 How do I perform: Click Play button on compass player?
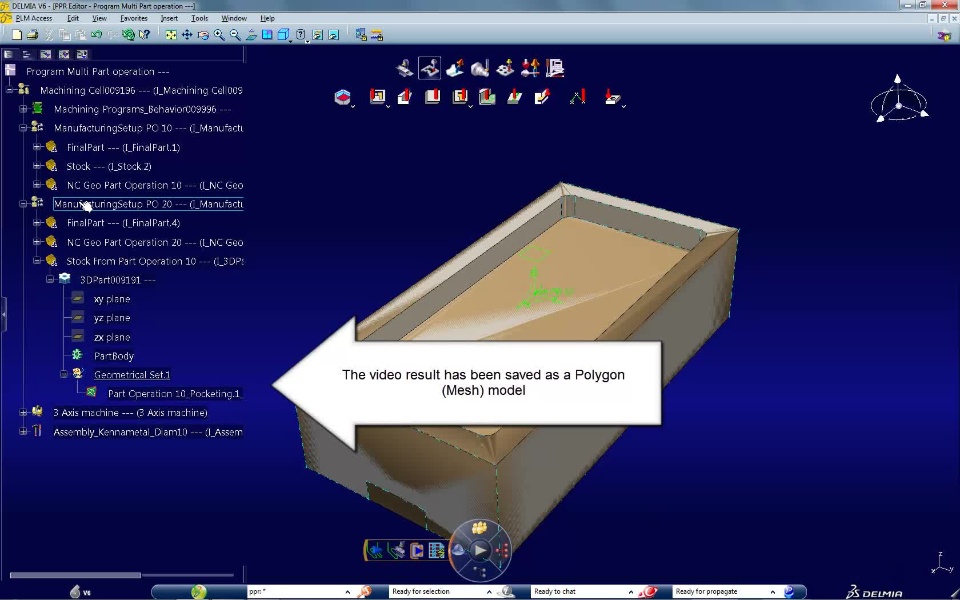tap(480, 550)
